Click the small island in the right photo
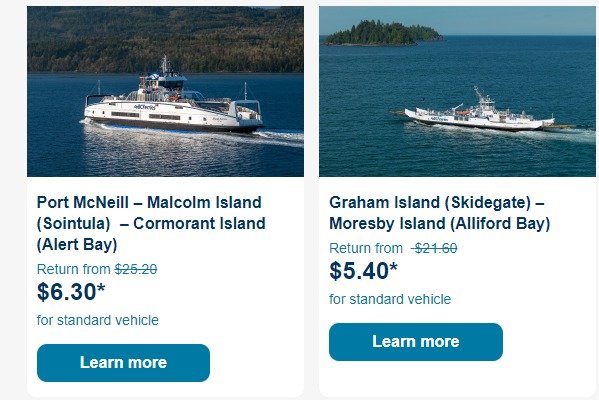The image size is (599, 400). point(383,33)
